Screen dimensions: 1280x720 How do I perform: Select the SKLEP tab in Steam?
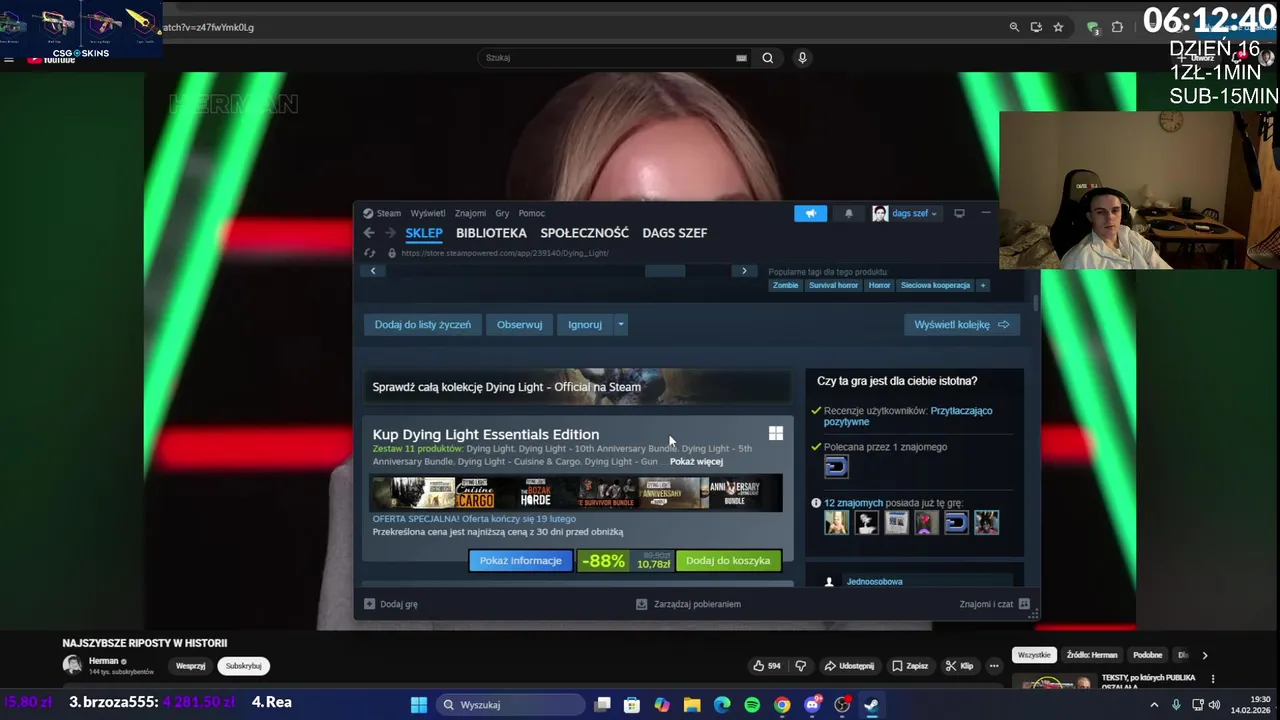[424, 233]
